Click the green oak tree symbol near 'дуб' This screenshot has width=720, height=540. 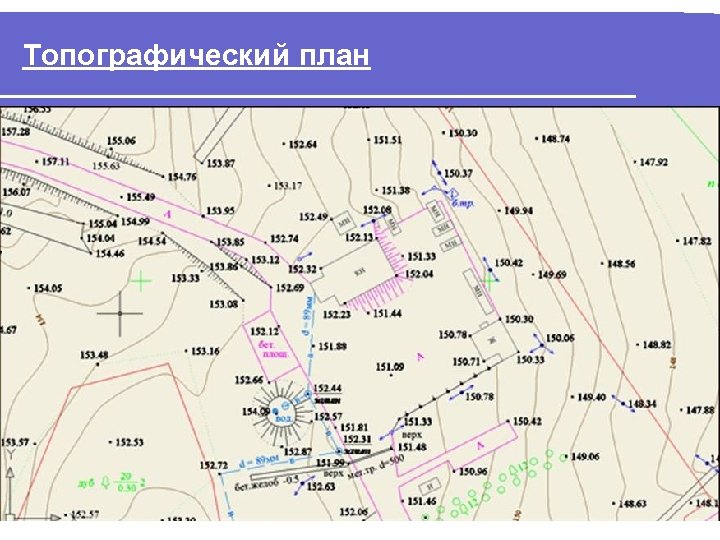pos(105,482)
